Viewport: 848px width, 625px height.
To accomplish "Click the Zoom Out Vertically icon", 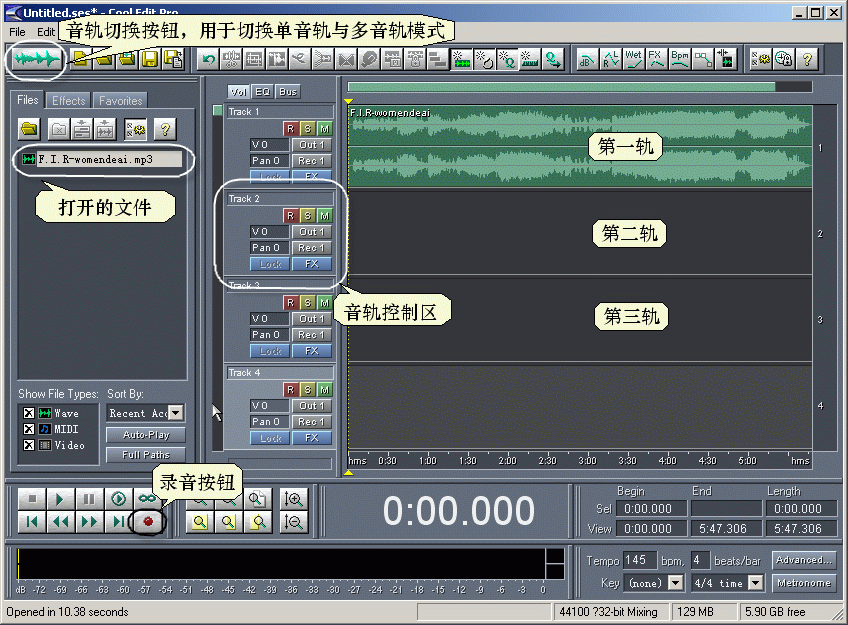I will coord(293,522).
